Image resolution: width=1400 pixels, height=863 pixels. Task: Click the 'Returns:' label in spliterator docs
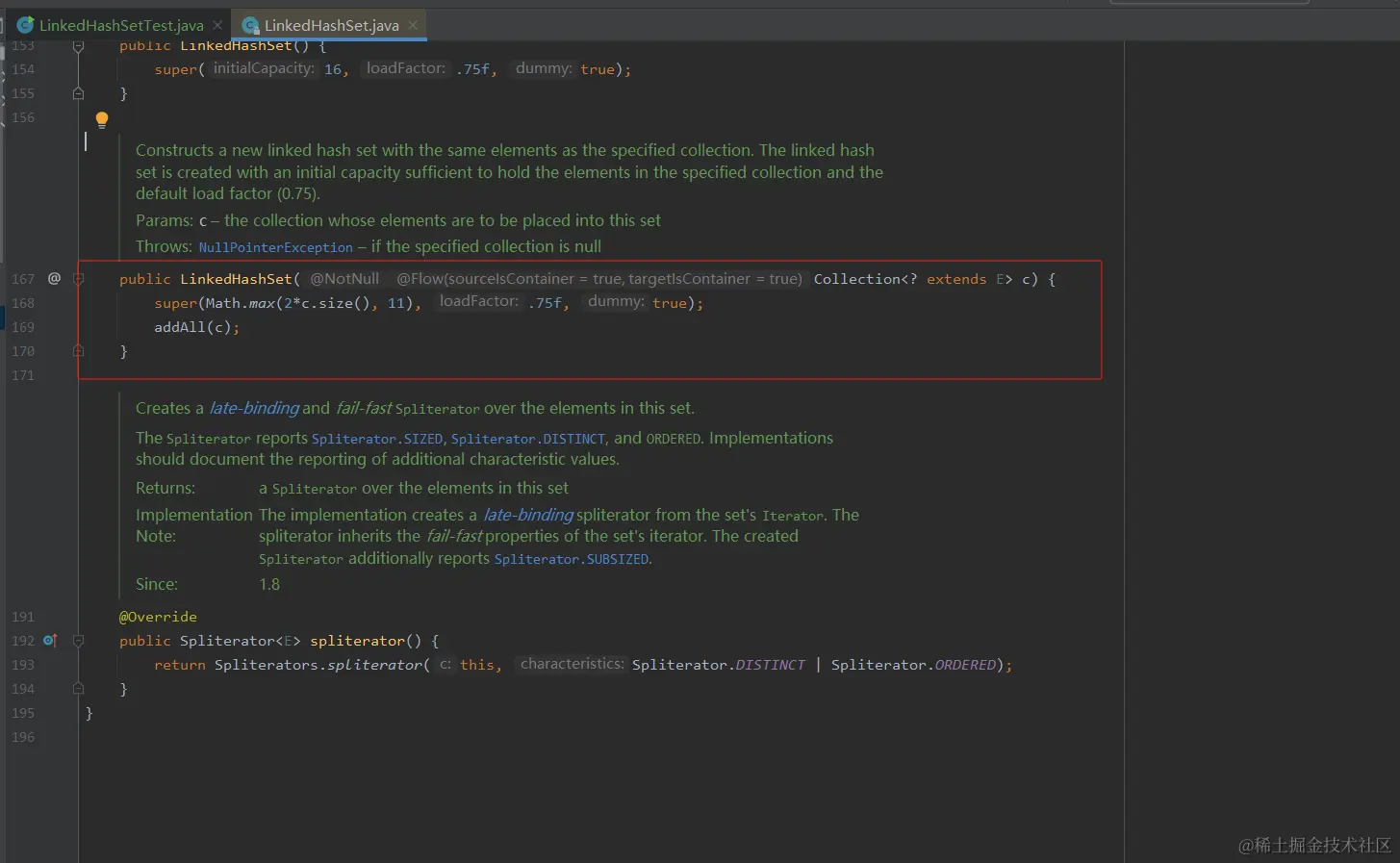(x=165, y=488)
